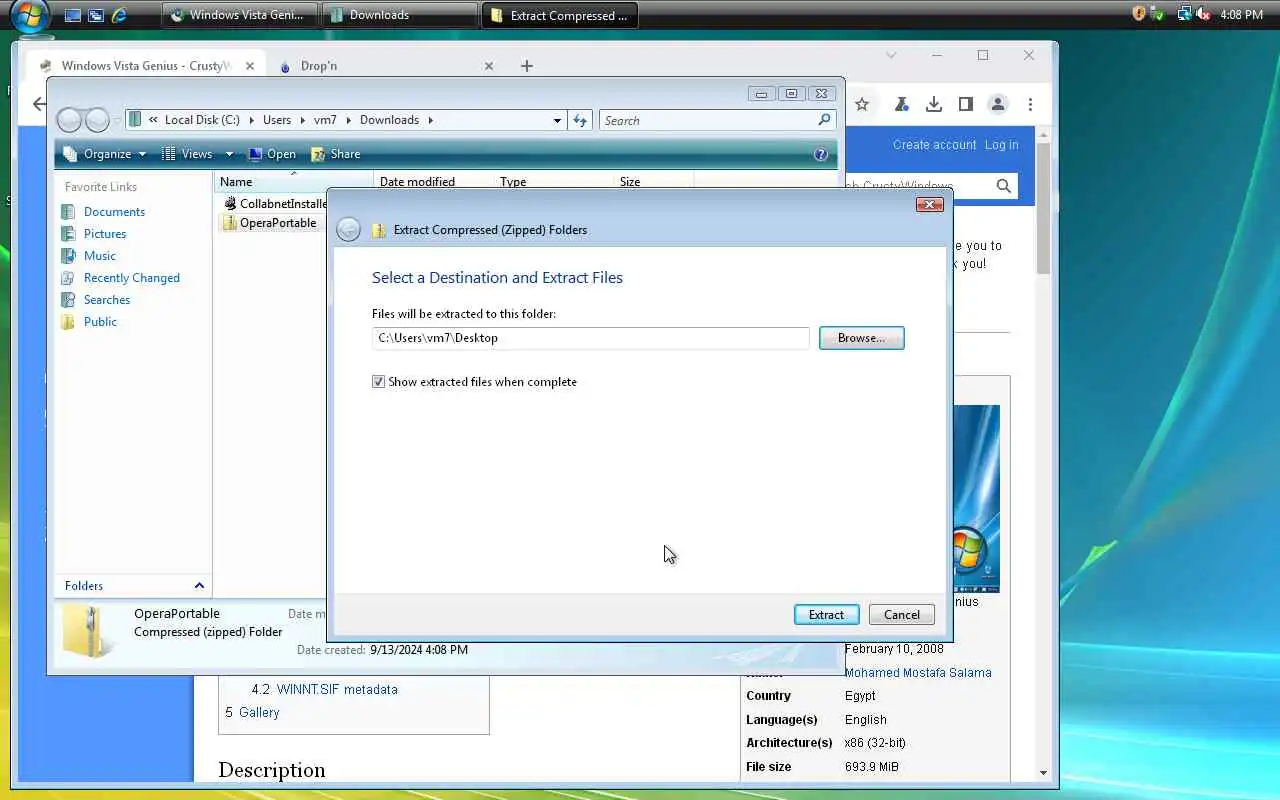
Task: Open the Windows Start orb
Action: click(31, 15)
